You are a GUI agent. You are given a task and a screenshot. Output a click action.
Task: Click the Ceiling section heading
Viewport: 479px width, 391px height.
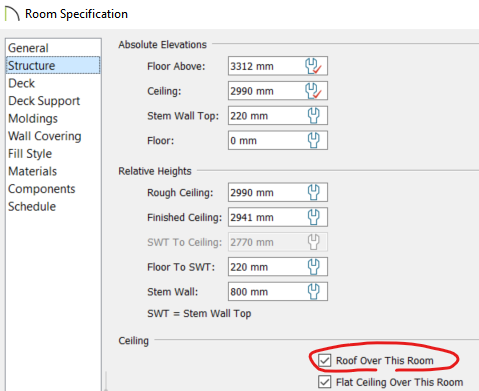[x=133, y=341]
